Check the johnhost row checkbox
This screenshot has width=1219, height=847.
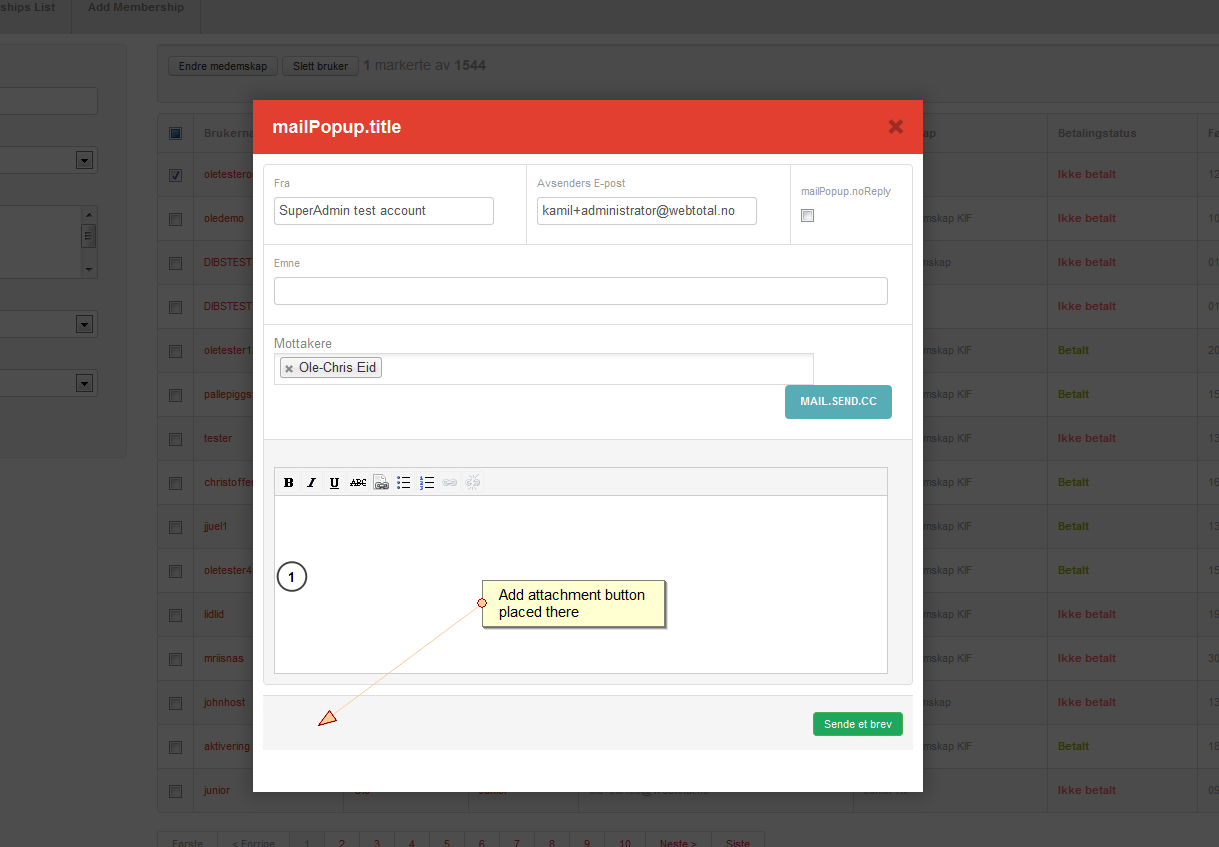[x=176, y=703]
